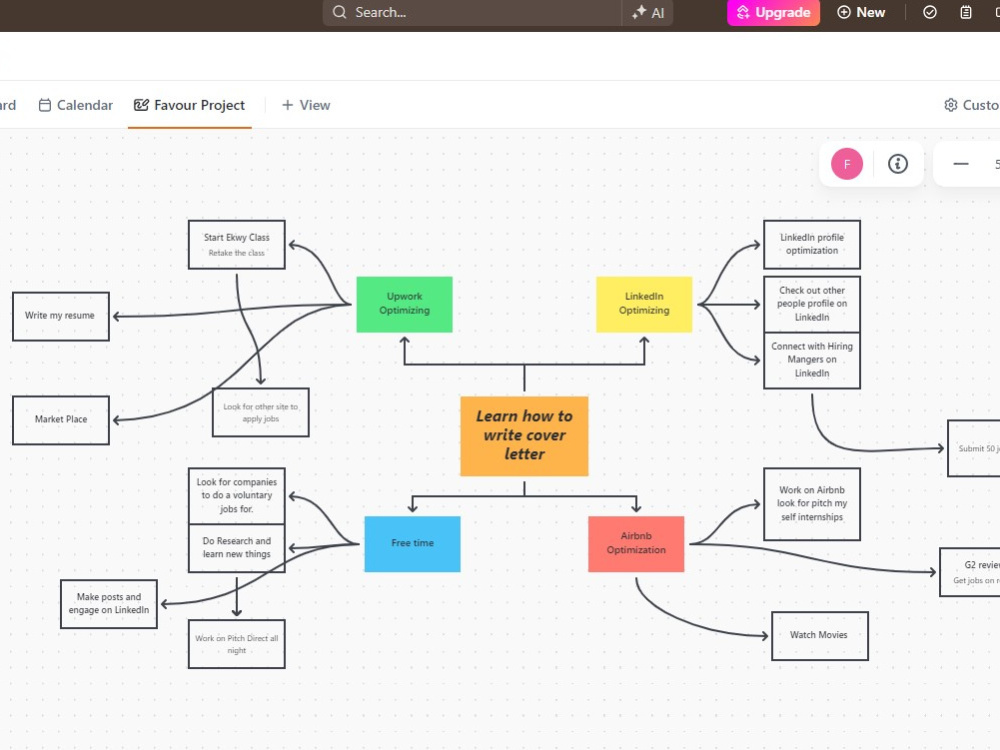Switch to the Calendar view tab

(x=75, y=105)
